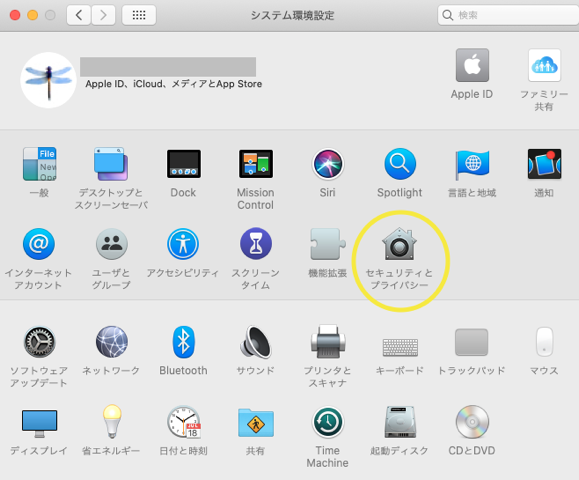Open Apple ID, iCloud account text link
Image resolution: width=579 pixels, height=480 pixels.
tap(174, 84)
